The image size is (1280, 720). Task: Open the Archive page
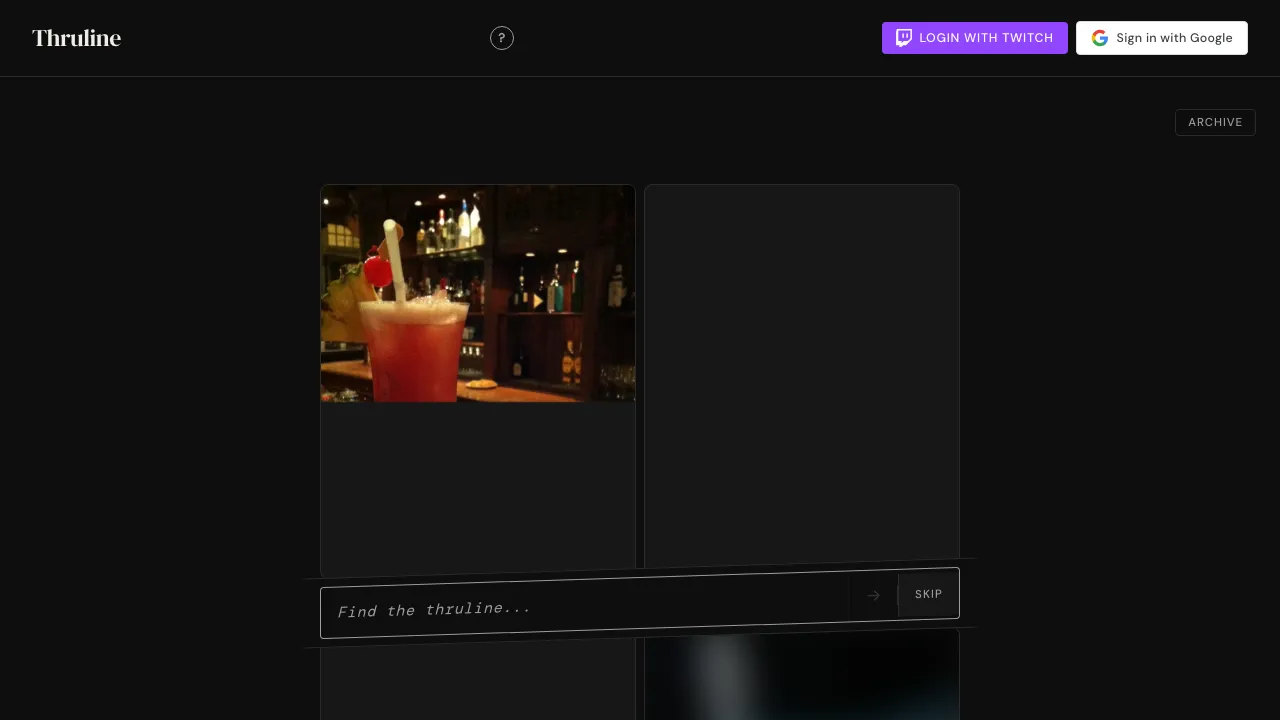1215,122
